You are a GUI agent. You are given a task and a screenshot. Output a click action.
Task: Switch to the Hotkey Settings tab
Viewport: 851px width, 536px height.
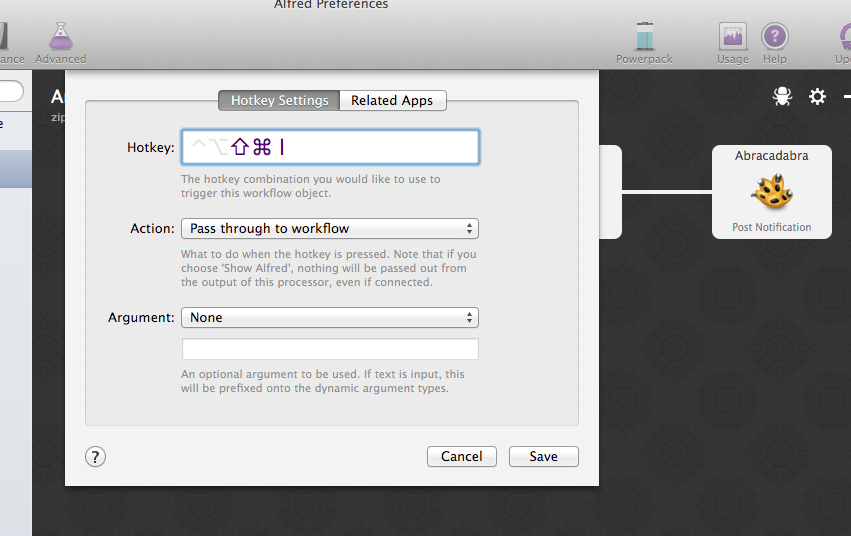tap(279, 100)
